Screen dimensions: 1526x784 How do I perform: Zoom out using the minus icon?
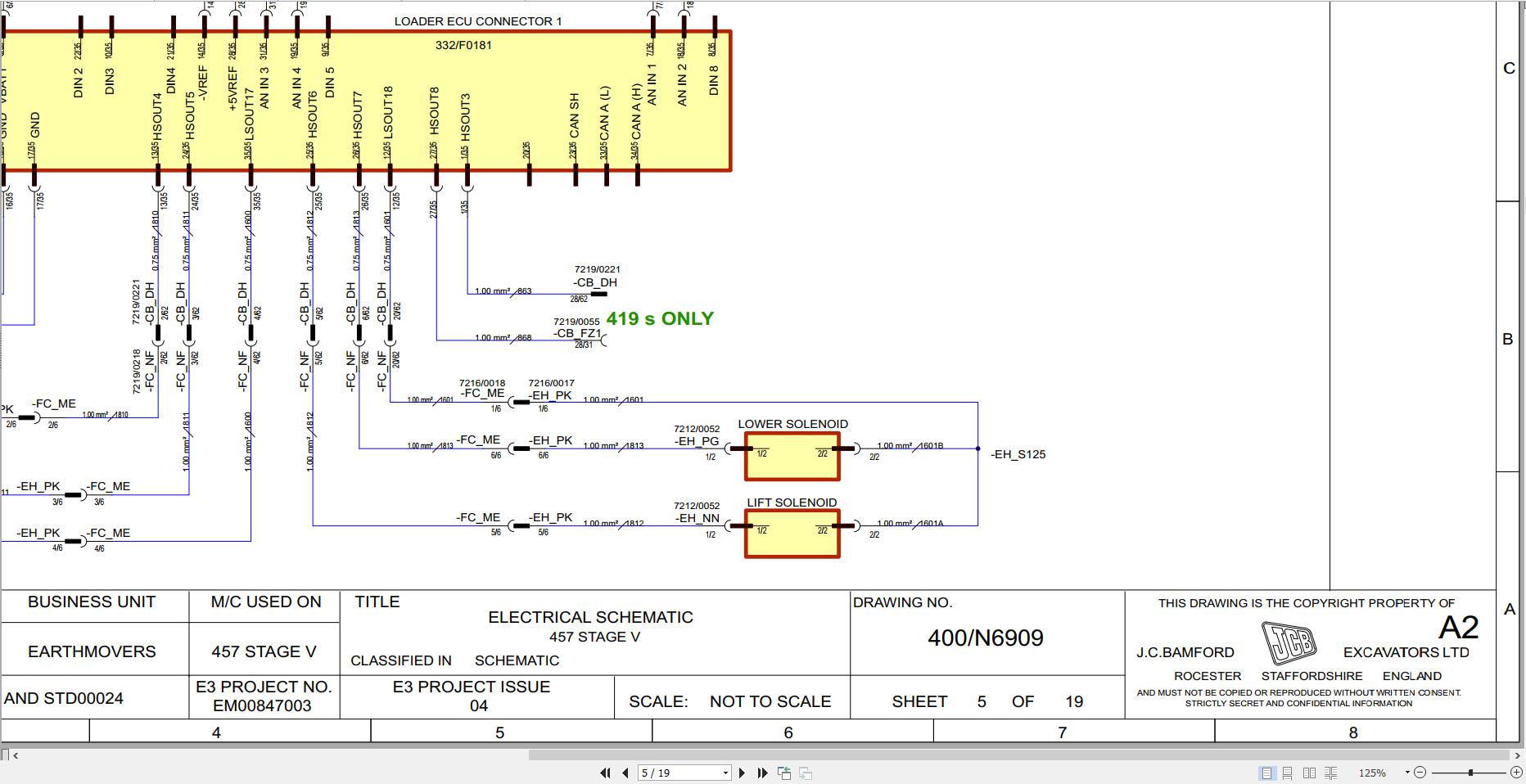1420,773
